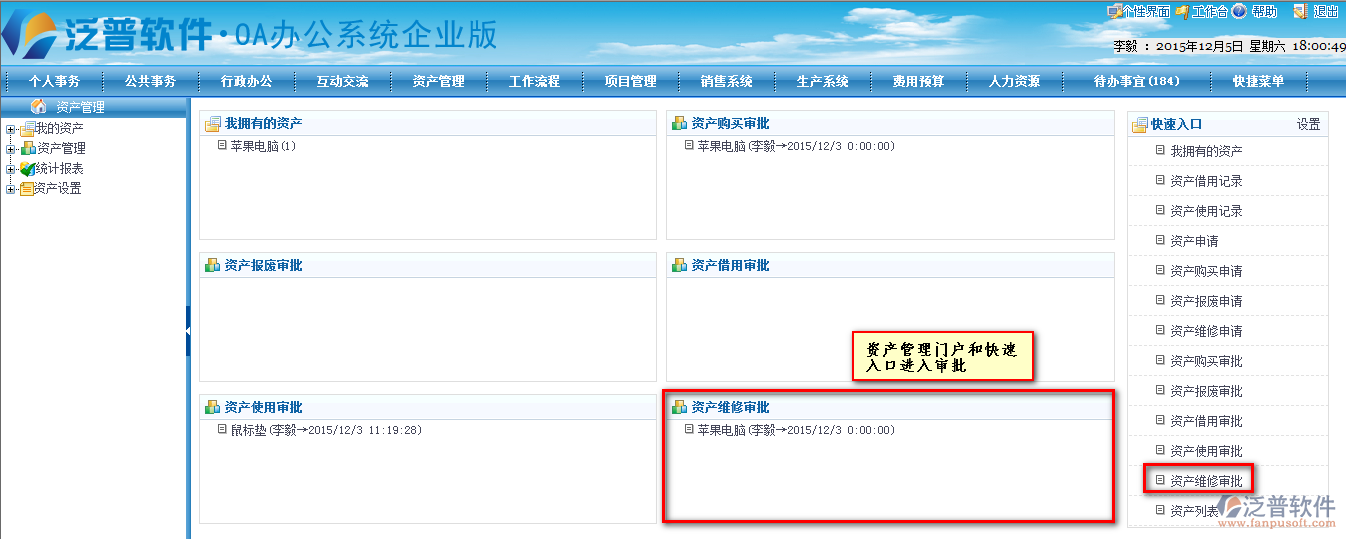Click the 资产报废审批 panel header icon
1346x539 pixels.
[212, 265]
